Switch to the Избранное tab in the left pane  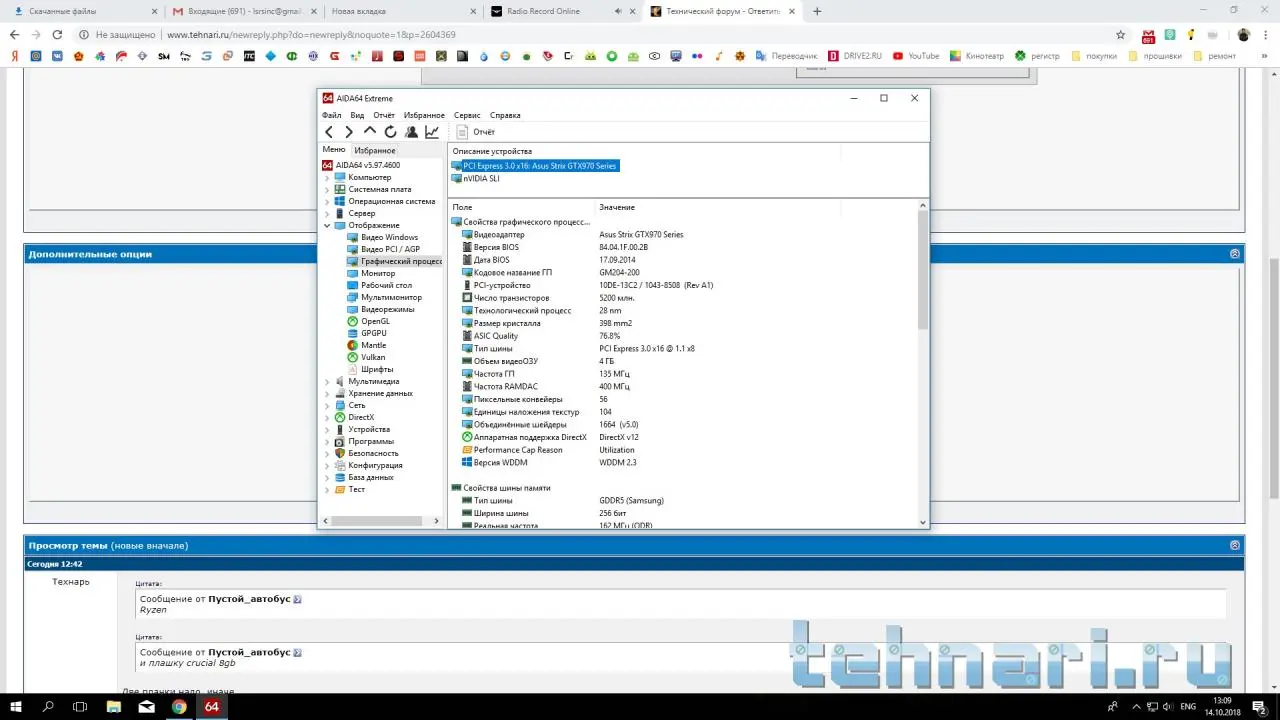click(375, 150)
